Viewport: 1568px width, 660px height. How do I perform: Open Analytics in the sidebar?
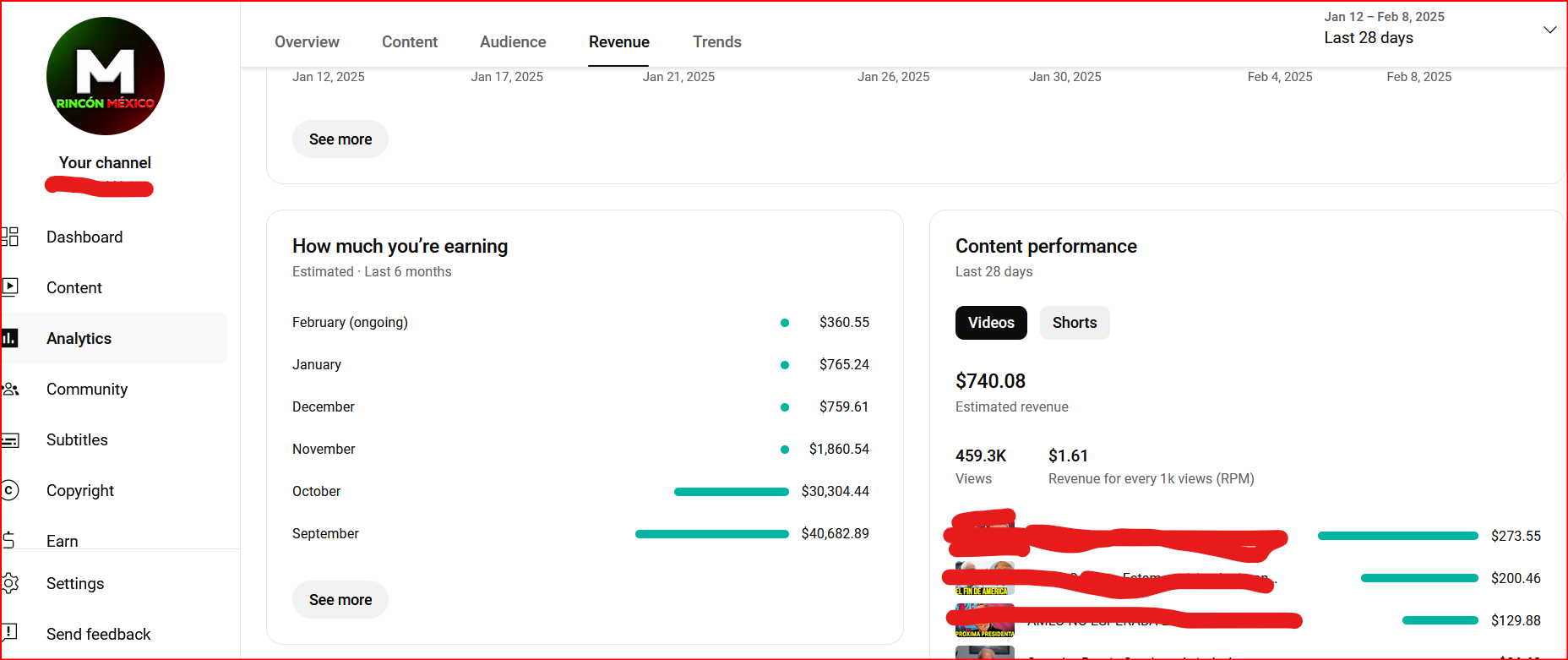(x=79, y=339)
